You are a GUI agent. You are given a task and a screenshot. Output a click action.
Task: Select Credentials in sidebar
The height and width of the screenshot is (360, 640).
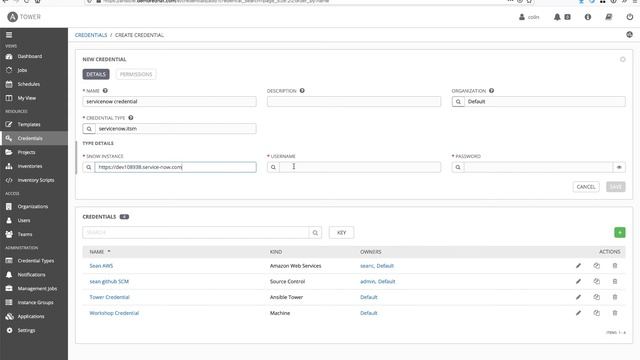click(34, 138)
